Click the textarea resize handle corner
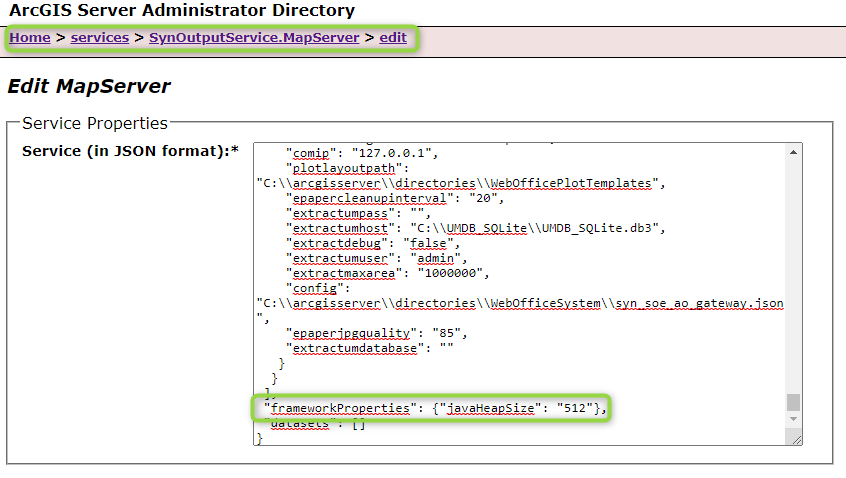The height and width of the screenshot is (478, 846). [795, 438]
